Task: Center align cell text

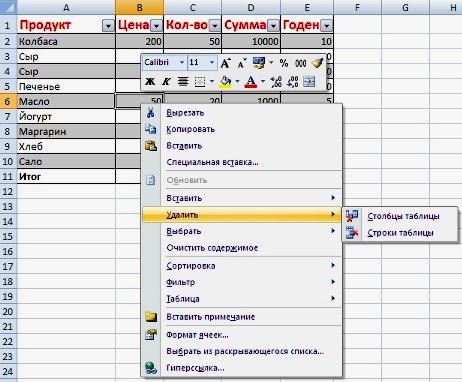Action: [183, 81]
